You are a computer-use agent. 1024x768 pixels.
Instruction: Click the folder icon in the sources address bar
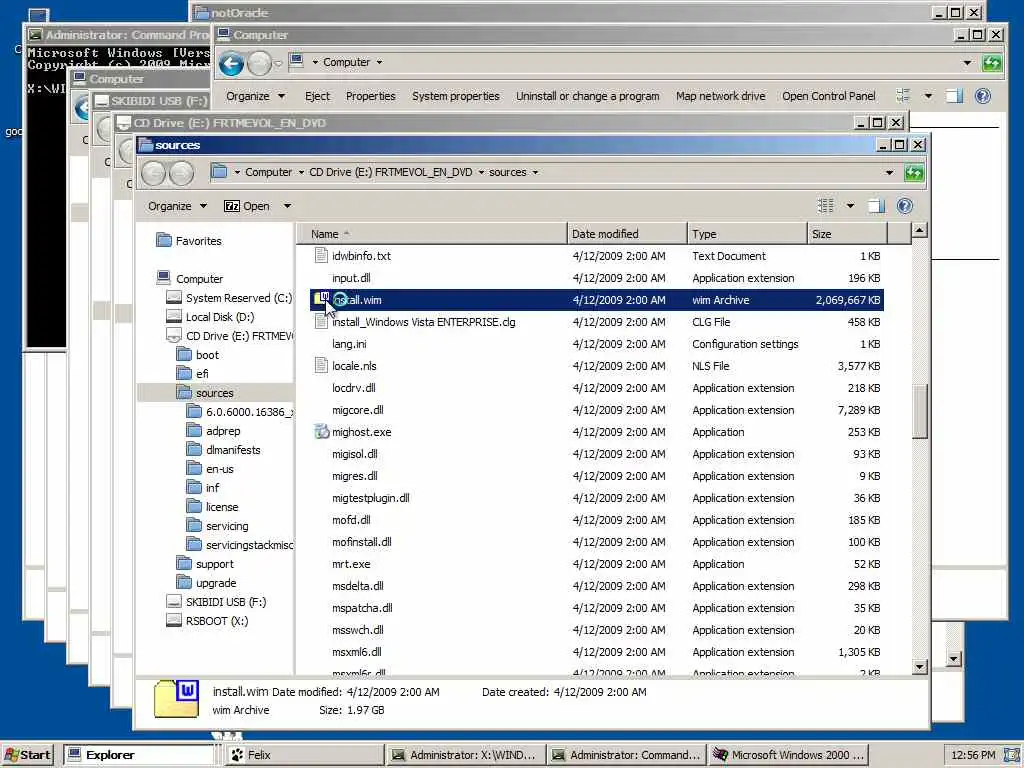click(x=219, y=172)
